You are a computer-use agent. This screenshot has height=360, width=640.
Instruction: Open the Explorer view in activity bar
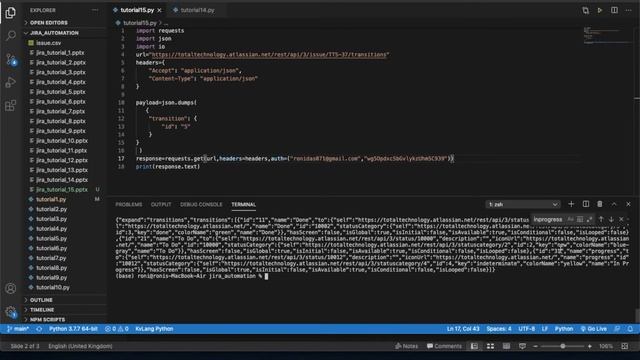11,13
